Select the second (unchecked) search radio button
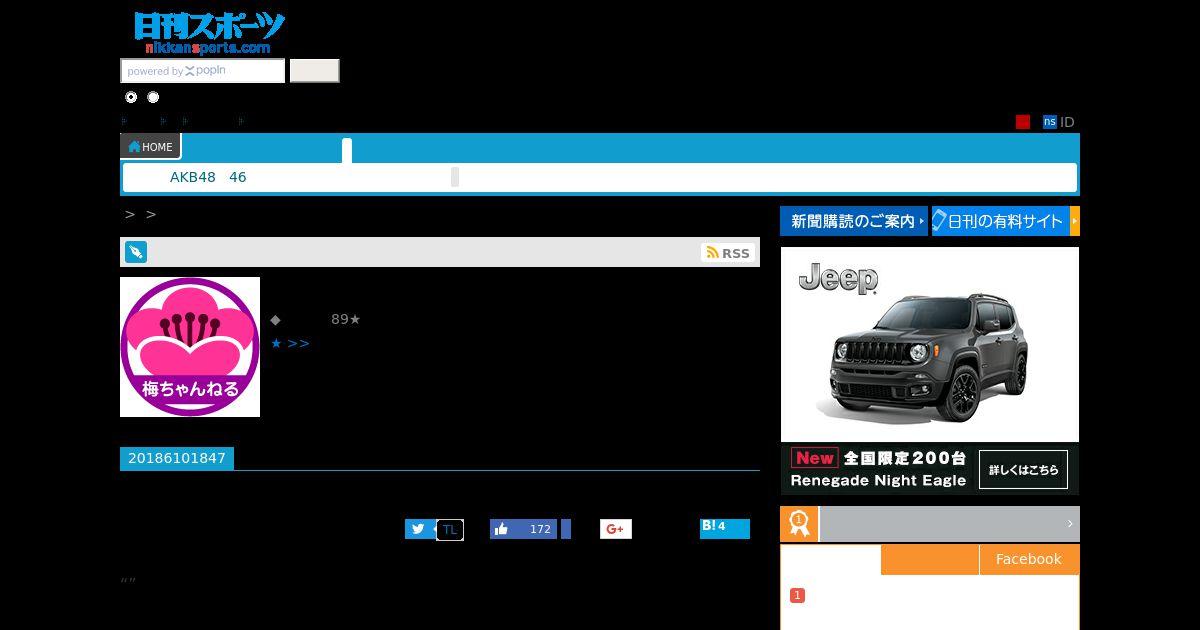 pos(153,97)
